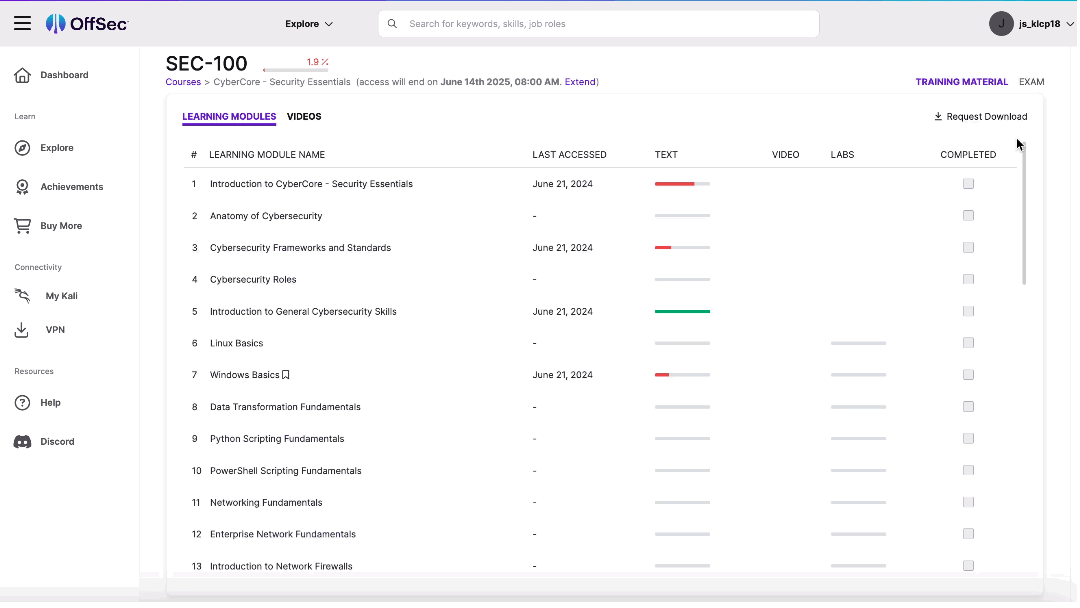Expand the js_klcp18 account menu

click(x=1032, y=23)
